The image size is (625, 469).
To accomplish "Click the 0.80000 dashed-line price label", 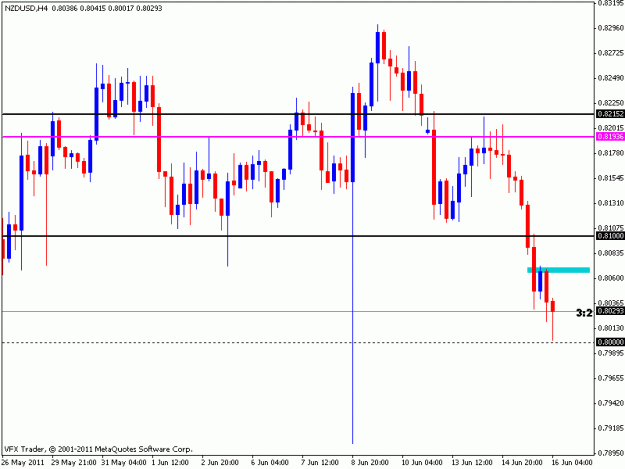I will (x=611, y=342).
